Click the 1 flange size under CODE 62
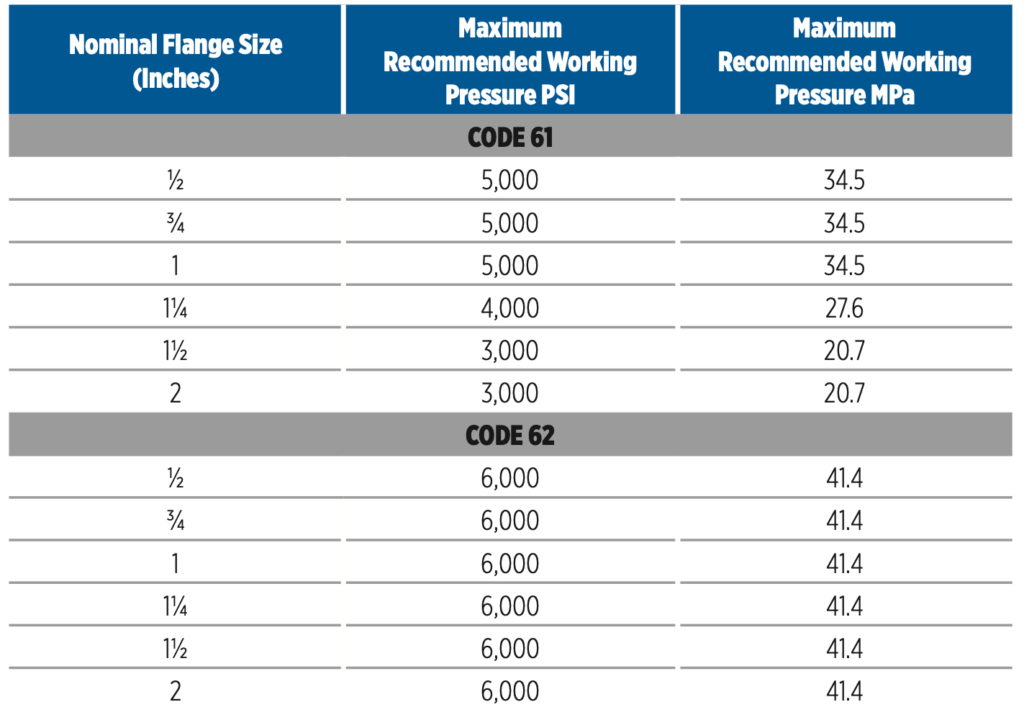 point(175,563)
